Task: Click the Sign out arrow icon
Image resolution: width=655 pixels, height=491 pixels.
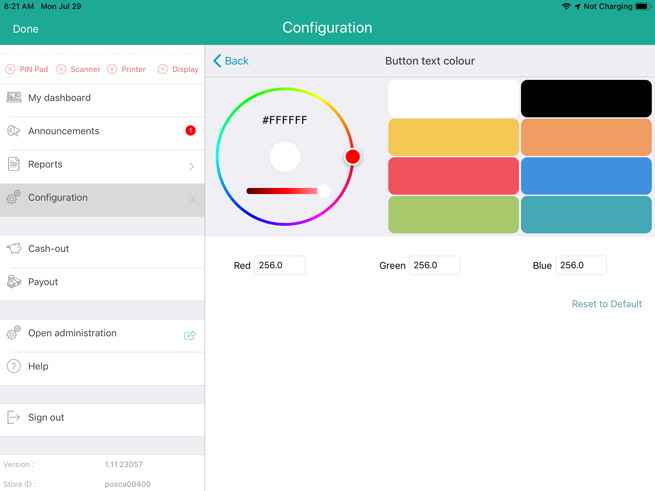Action: pos(14,417)
